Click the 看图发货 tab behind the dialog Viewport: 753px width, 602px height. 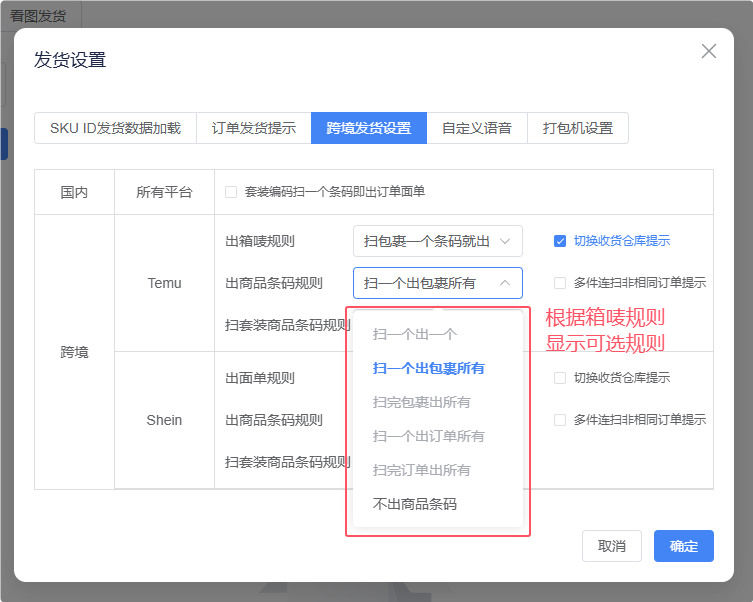[40, 15]
